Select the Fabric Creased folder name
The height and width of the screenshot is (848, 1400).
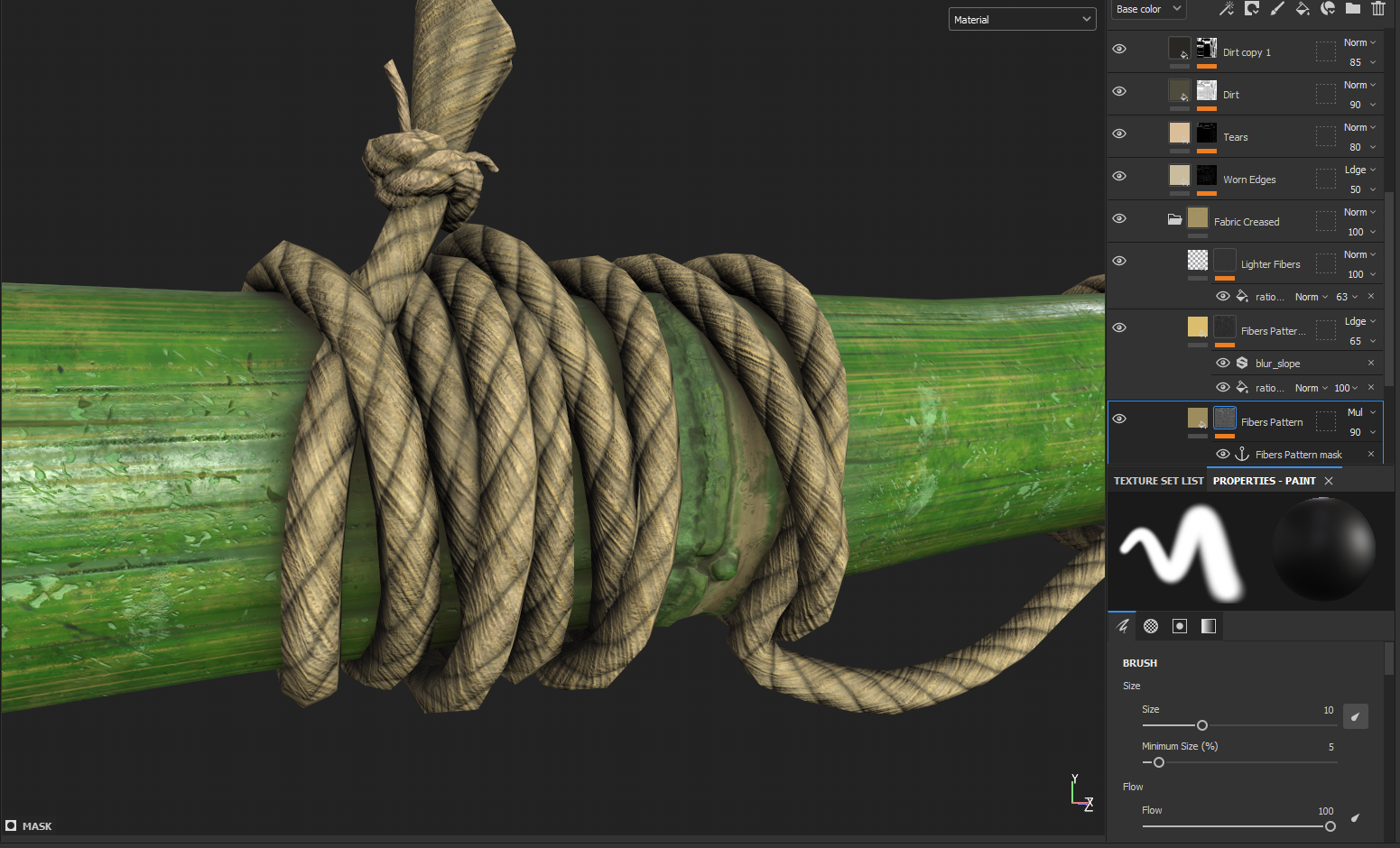(x=1247, y=222)
